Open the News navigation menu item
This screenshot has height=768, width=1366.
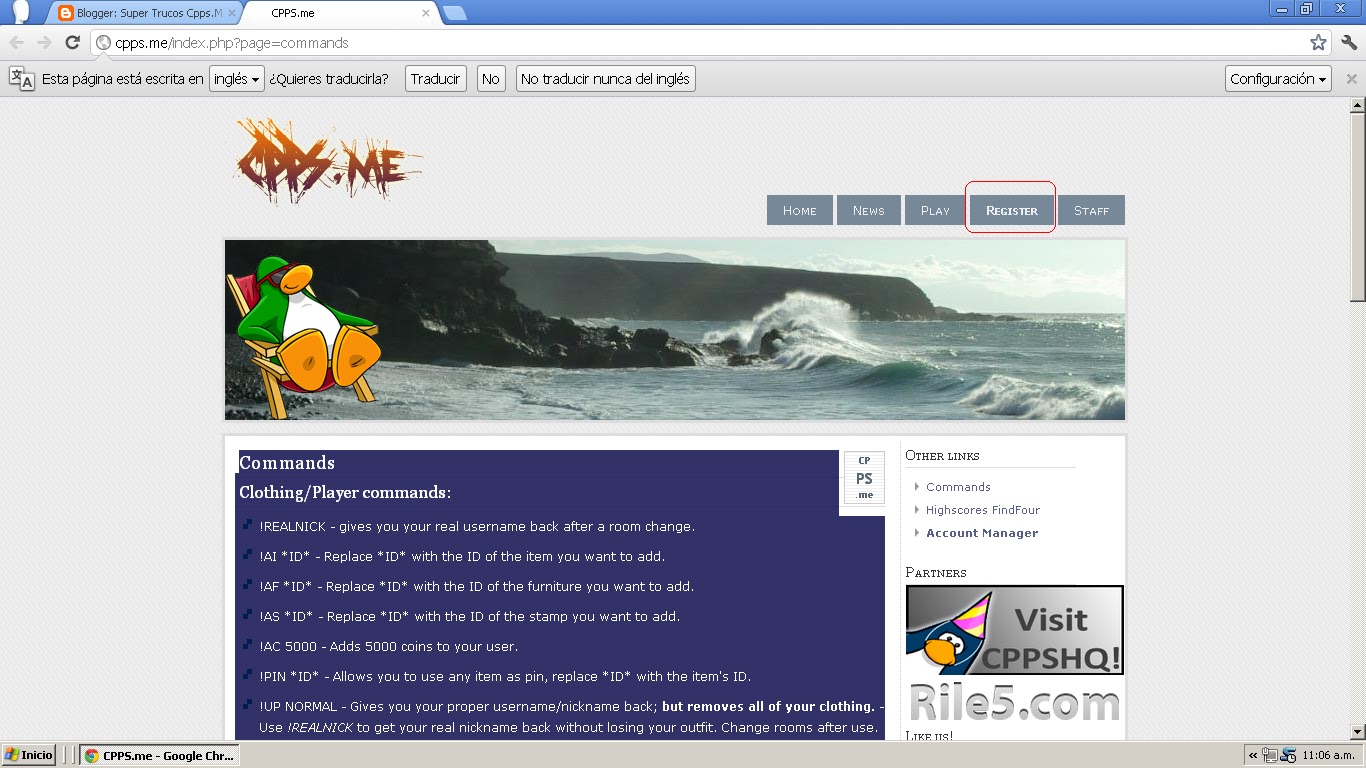point(868,210)
